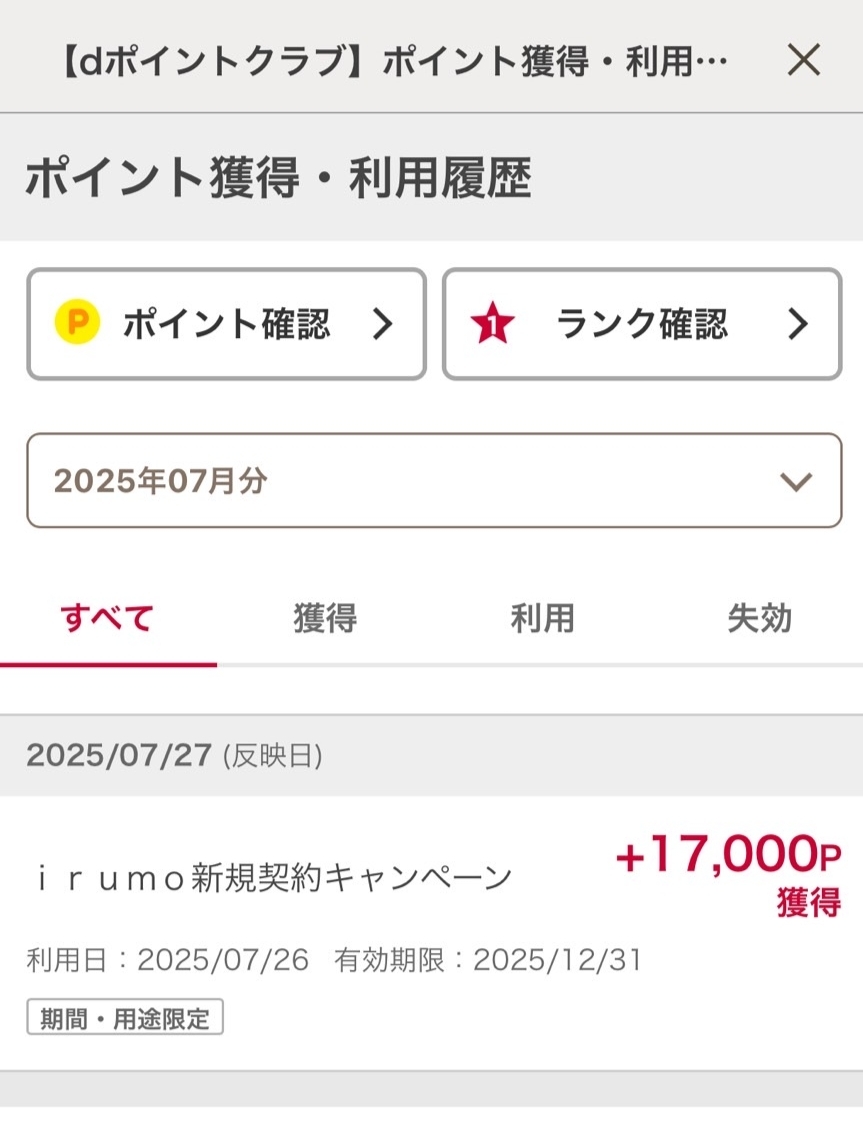Viewport: 863px width, 1133px height.
Task: Switch to the 獲得 tab
Action: pos(325,619)
